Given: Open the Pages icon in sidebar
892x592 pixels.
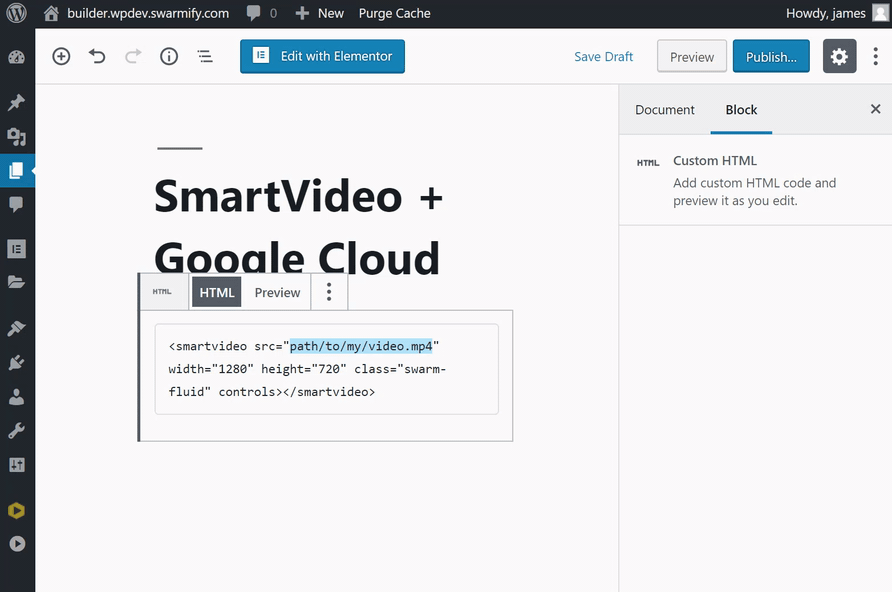Looking at the screenshot, I should click(16, 171).
